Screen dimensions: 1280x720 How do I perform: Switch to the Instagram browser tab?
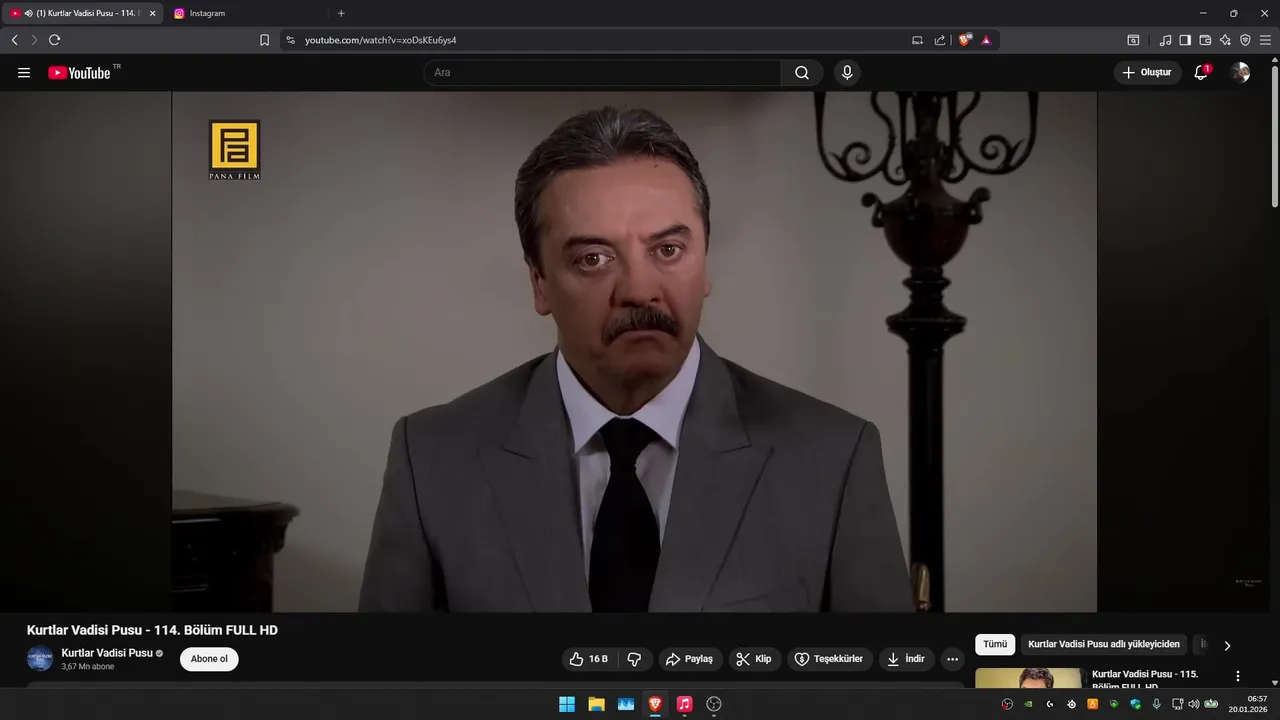pyautogui.click(x=245, y=13)
